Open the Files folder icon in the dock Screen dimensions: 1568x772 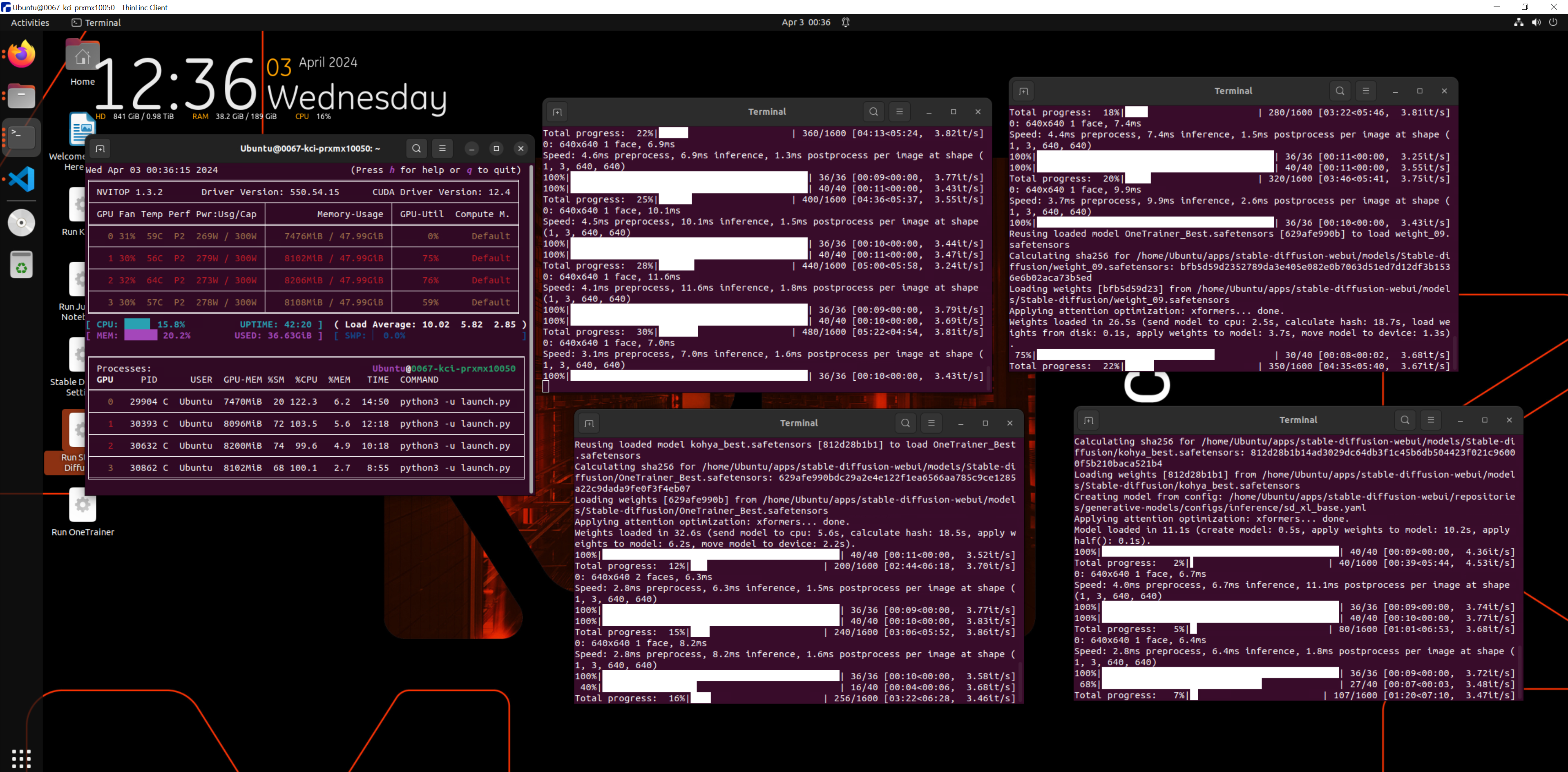pos(21,96)
